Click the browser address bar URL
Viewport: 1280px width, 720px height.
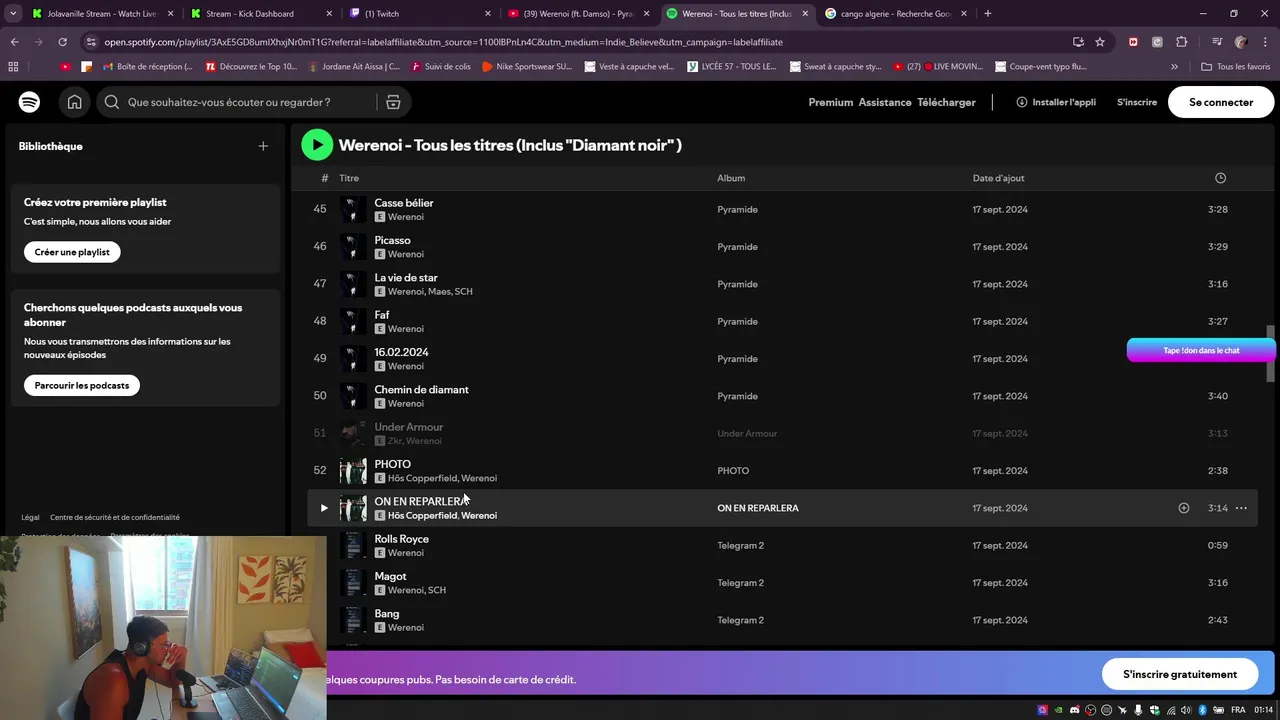443,42
